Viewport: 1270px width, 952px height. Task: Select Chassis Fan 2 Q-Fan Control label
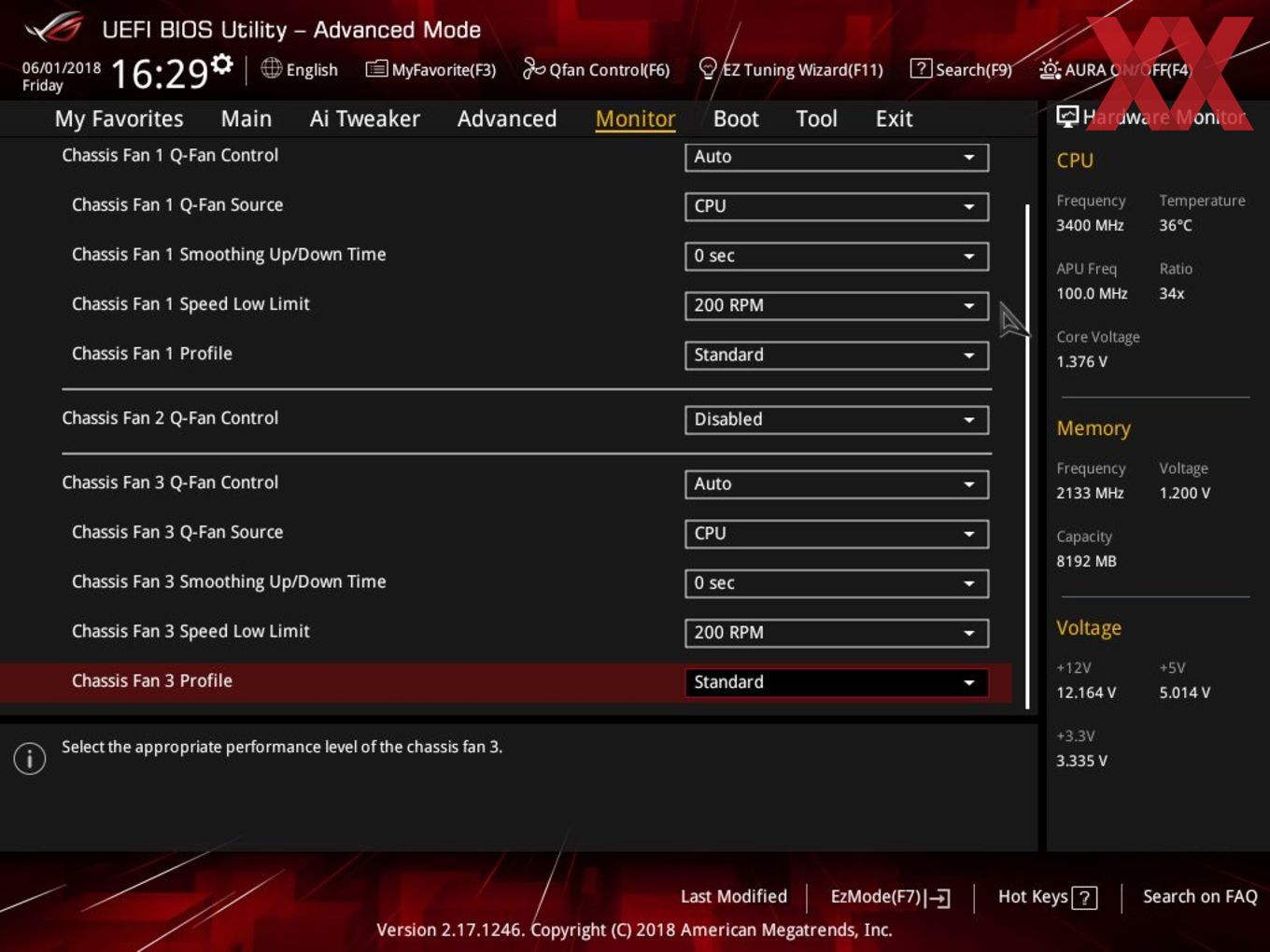pyautogui.click(x=170, y=417)
